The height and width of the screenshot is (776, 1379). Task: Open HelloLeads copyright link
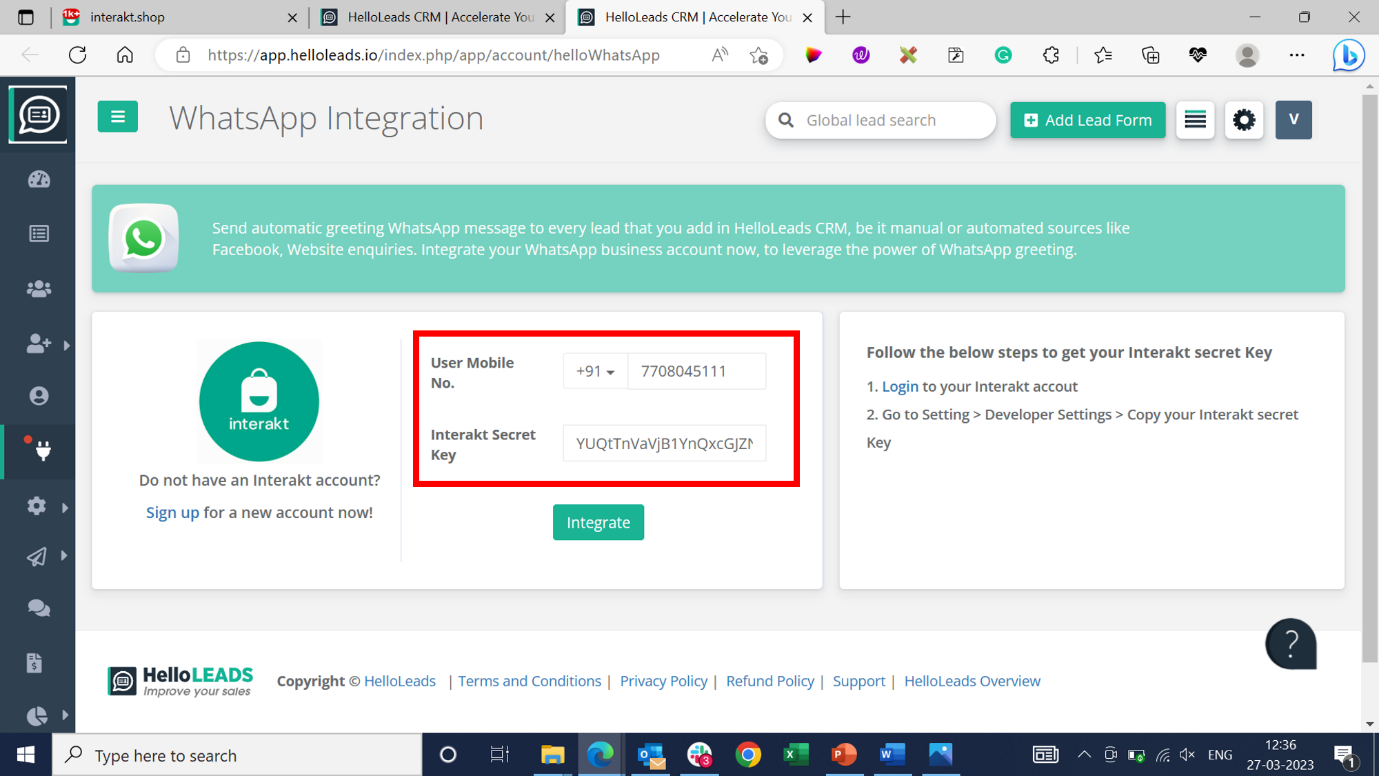(x=400, y=681)
